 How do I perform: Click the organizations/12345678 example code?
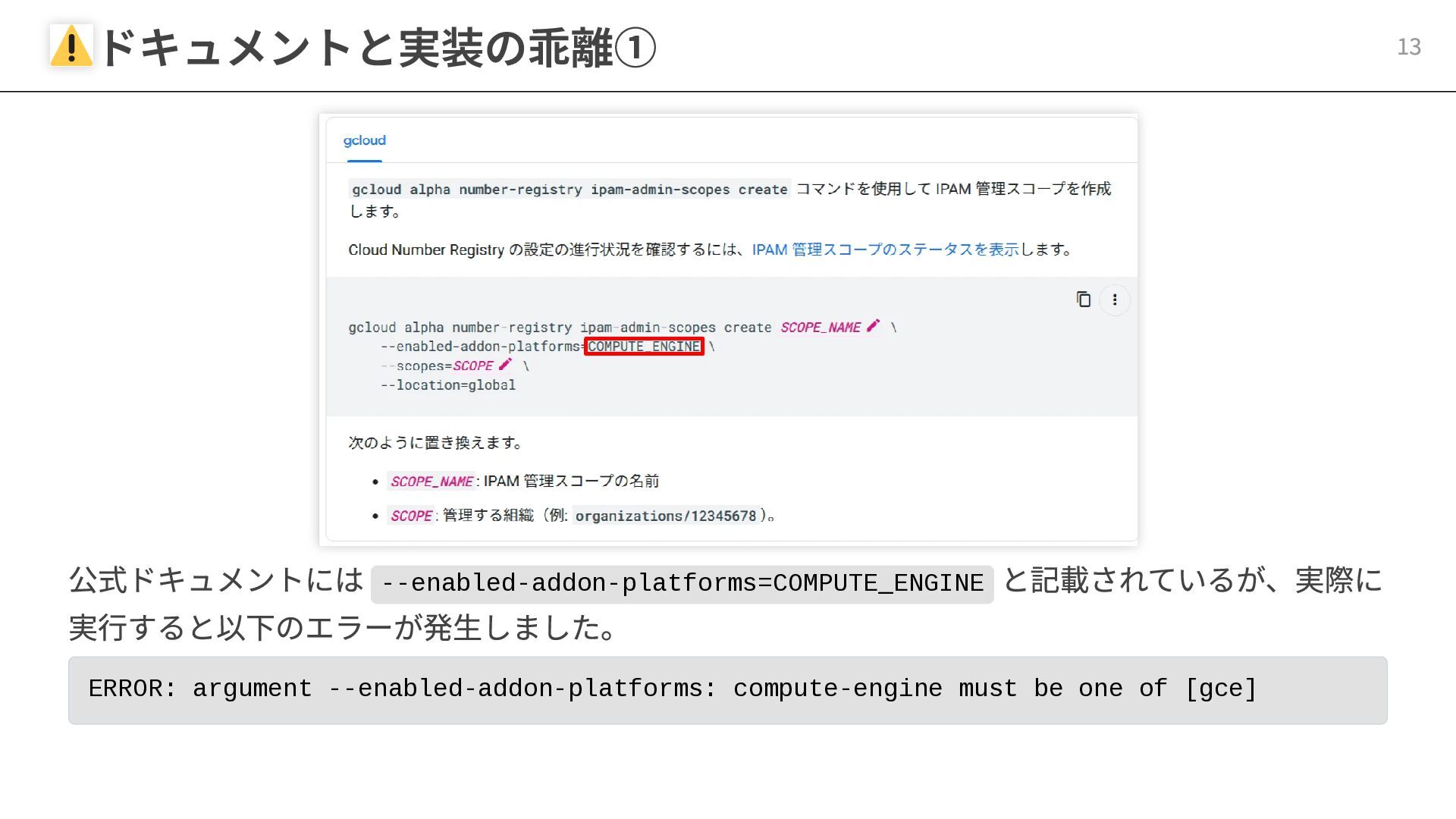coord(665,516)
